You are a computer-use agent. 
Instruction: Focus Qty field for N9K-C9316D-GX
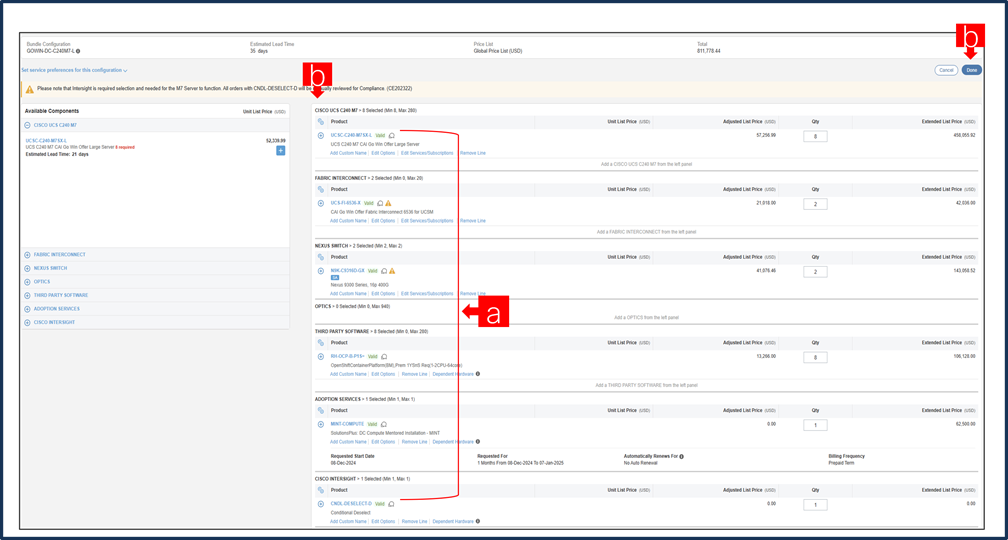coord(815,271)
